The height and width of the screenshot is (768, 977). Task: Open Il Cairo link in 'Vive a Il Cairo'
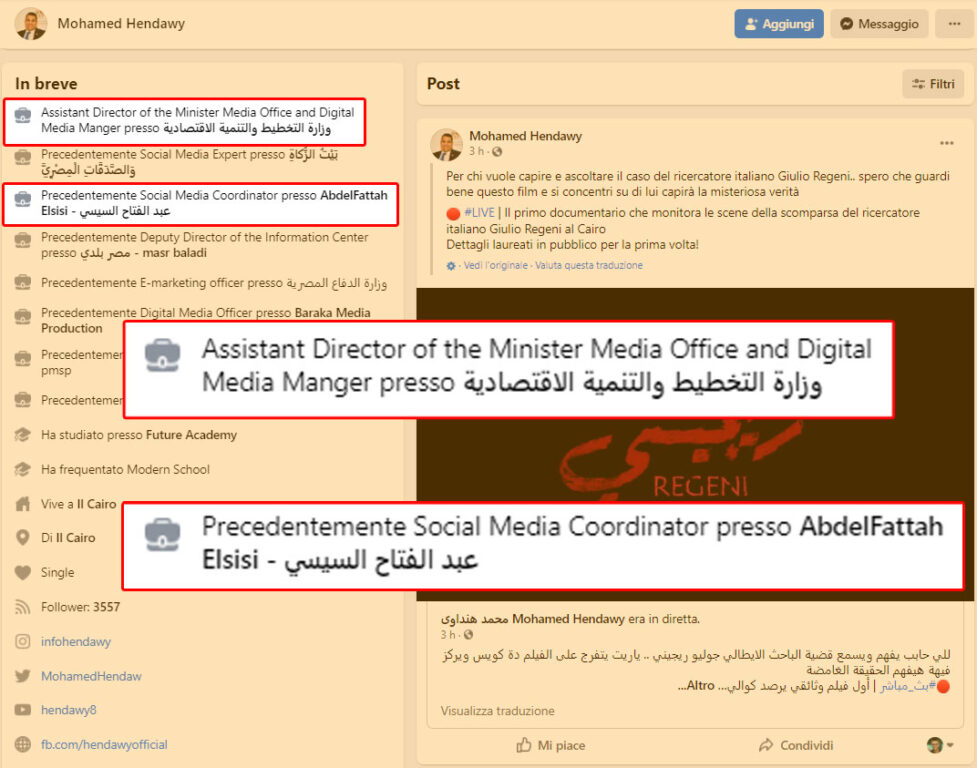(97, 504)
